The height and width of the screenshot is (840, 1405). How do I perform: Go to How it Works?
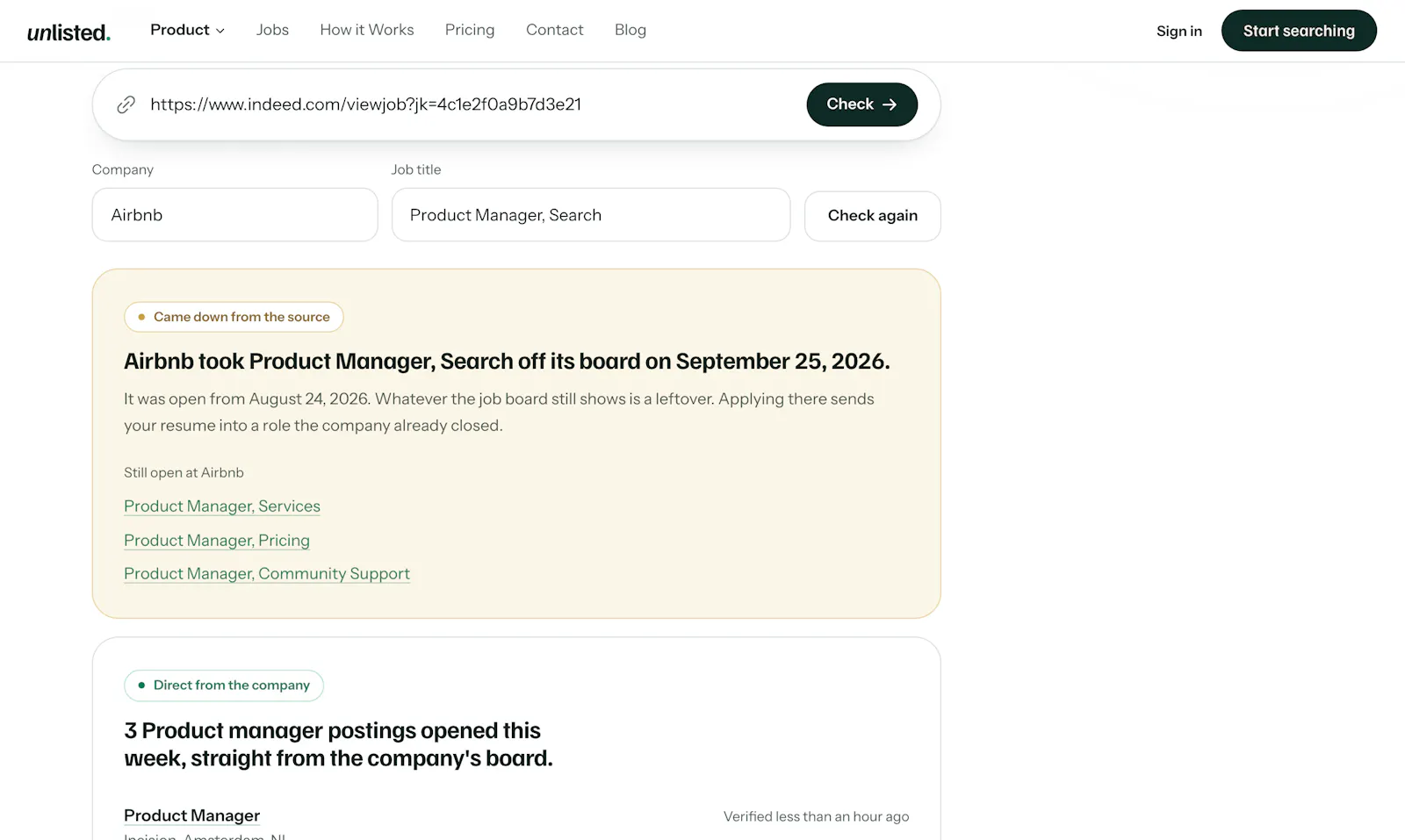[x=367, y=30]
